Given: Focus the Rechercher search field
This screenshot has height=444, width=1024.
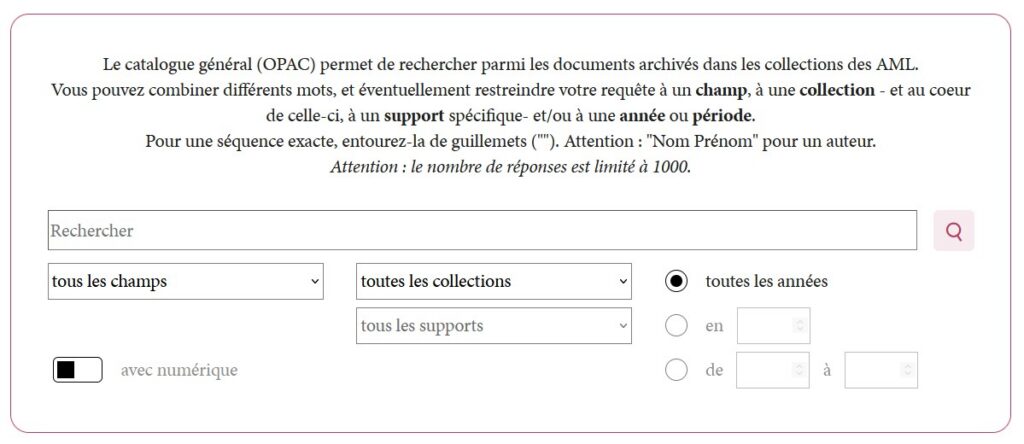Looking at the screenshot, I should (481, 231).
